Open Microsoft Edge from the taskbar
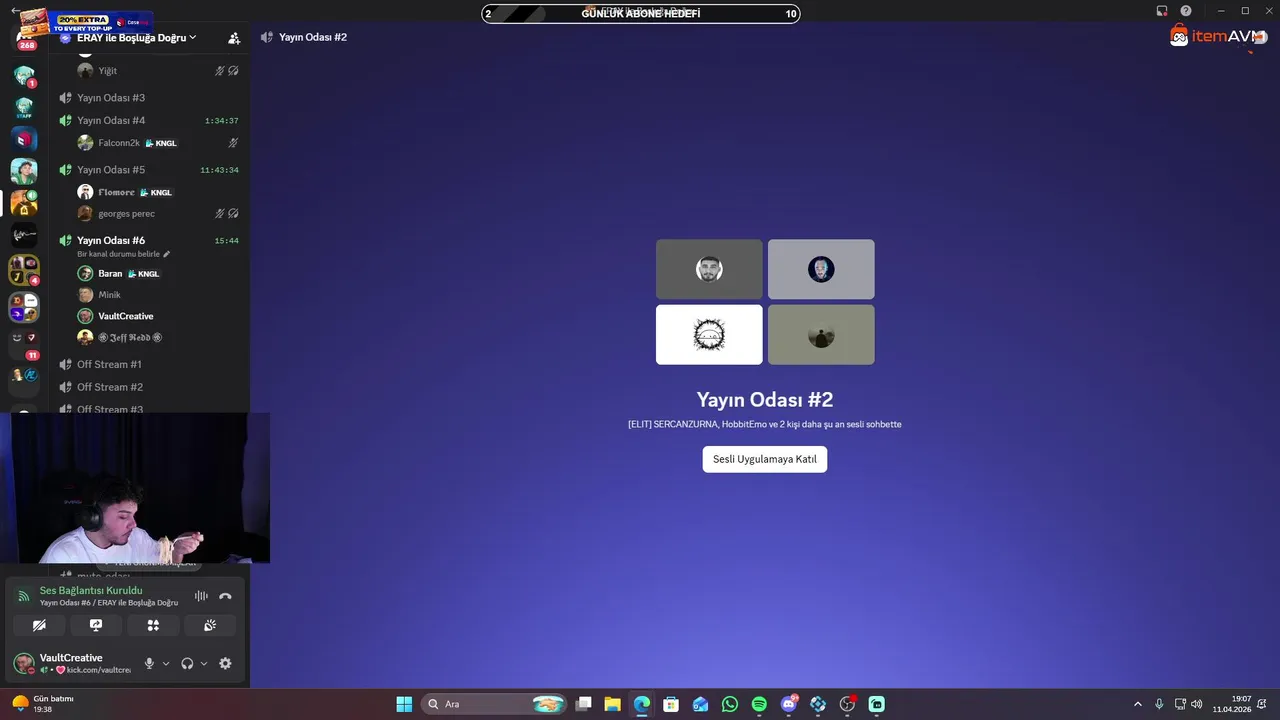The height and width of the screenshot is (720, 1280). click(x=642, y=704)
